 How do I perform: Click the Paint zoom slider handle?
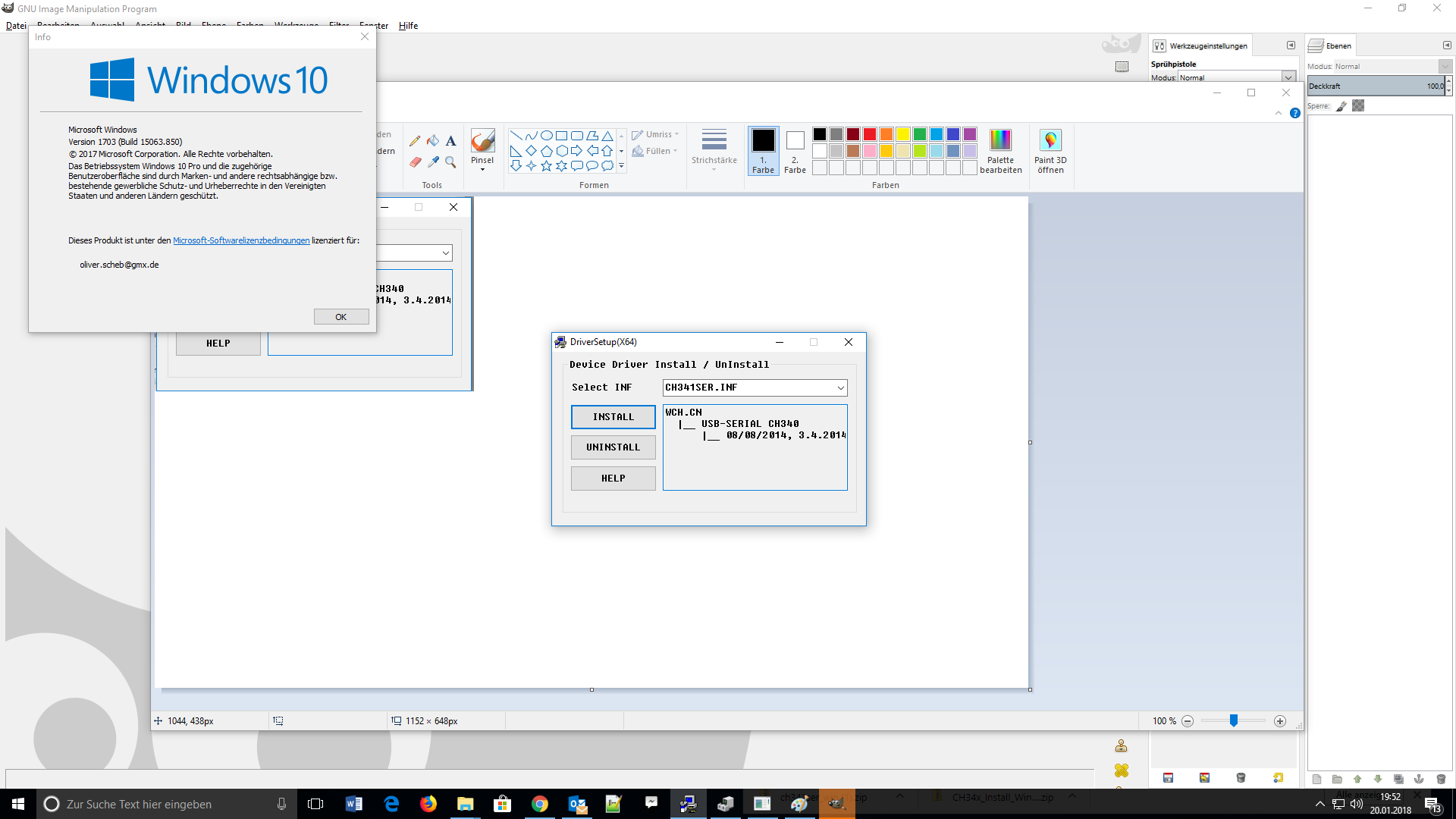[x=1234, y=721]
